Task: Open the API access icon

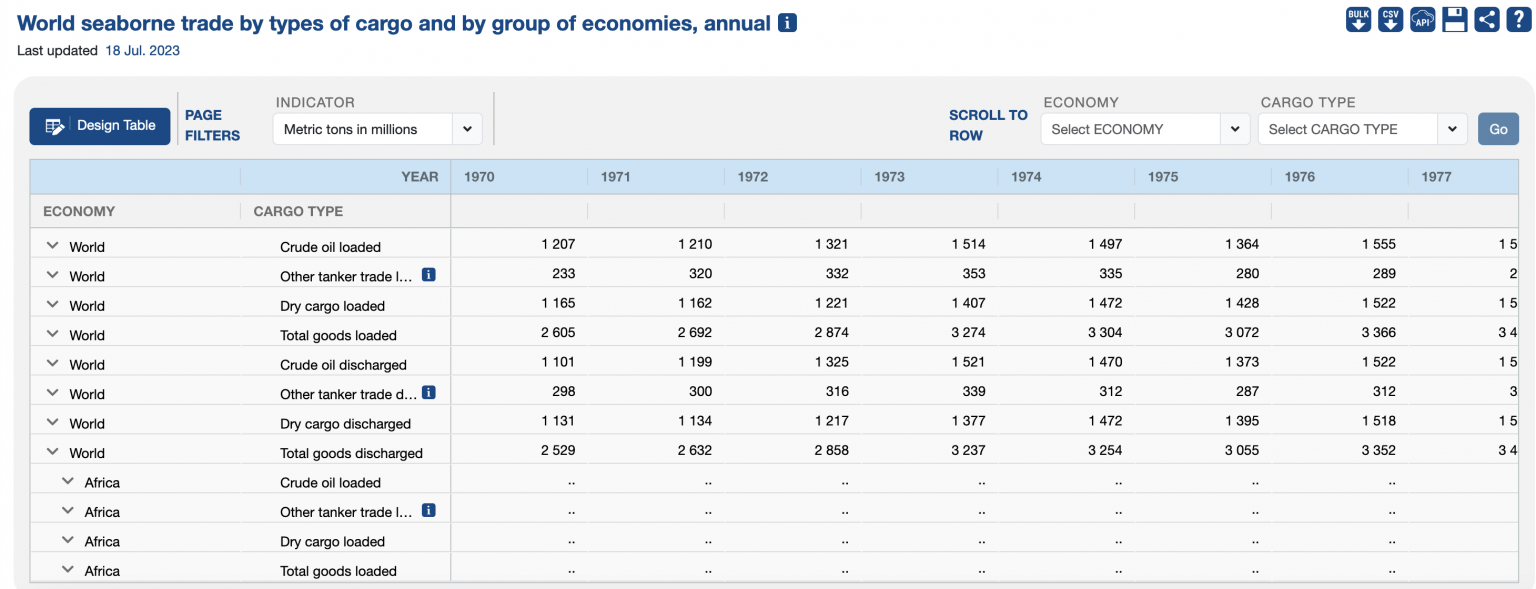Action: pos(1422,18)
